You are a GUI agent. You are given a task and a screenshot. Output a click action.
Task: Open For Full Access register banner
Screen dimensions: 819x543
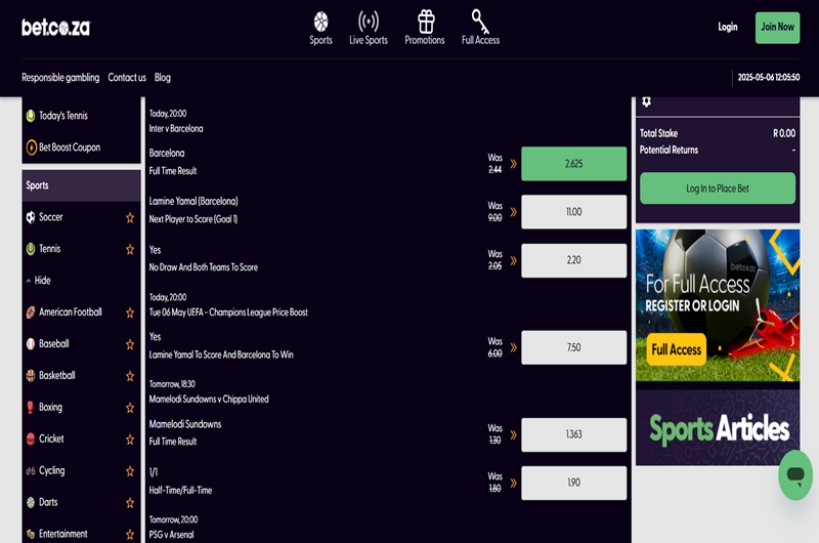click(x=718, y=305)
